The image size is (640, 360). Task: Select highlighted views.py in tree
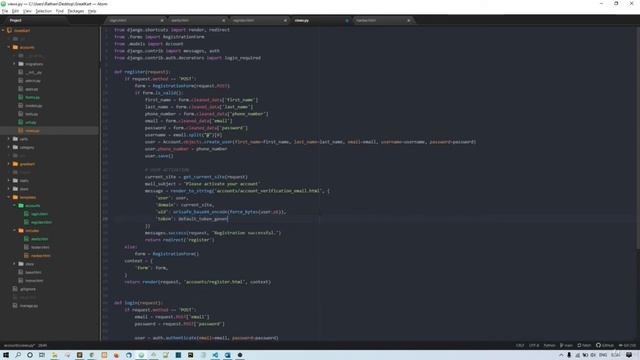click(49, 131)
